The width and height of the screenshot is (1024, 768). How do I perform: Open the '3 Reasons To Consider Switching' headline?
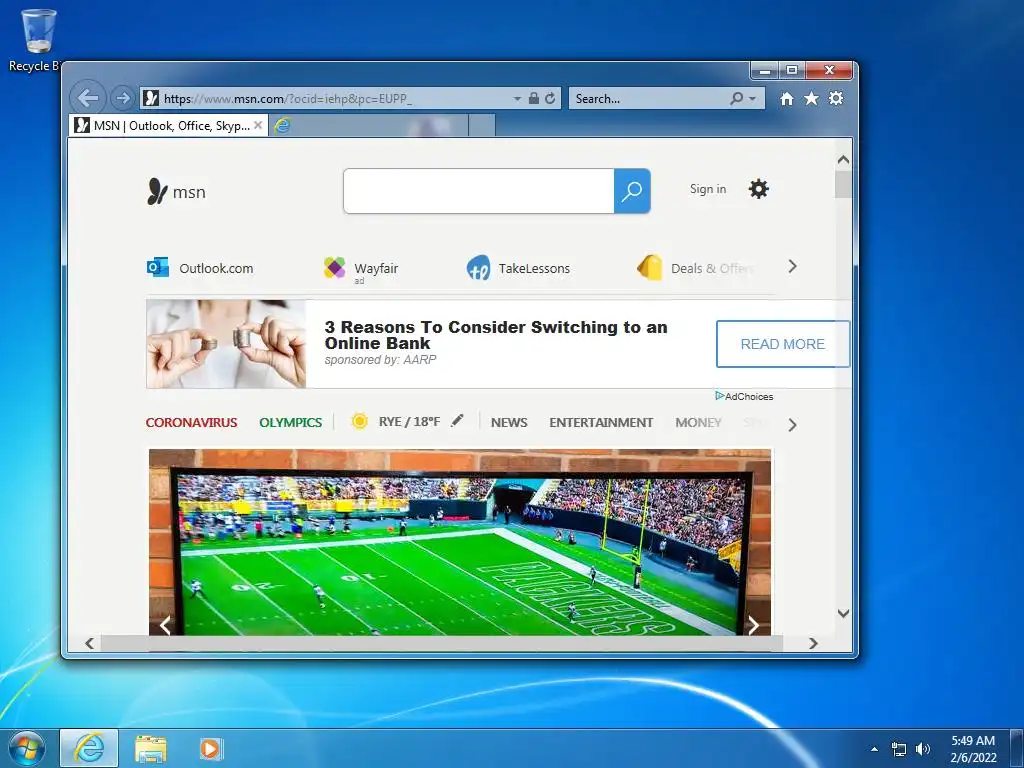pyautogui.click(x=496, y=335)
